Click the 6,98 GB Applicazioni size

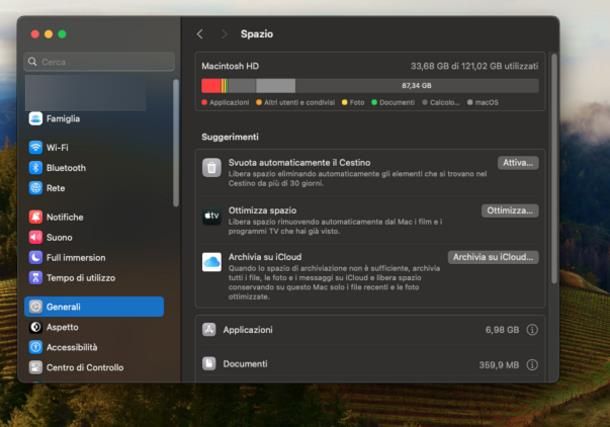point(502,330)
